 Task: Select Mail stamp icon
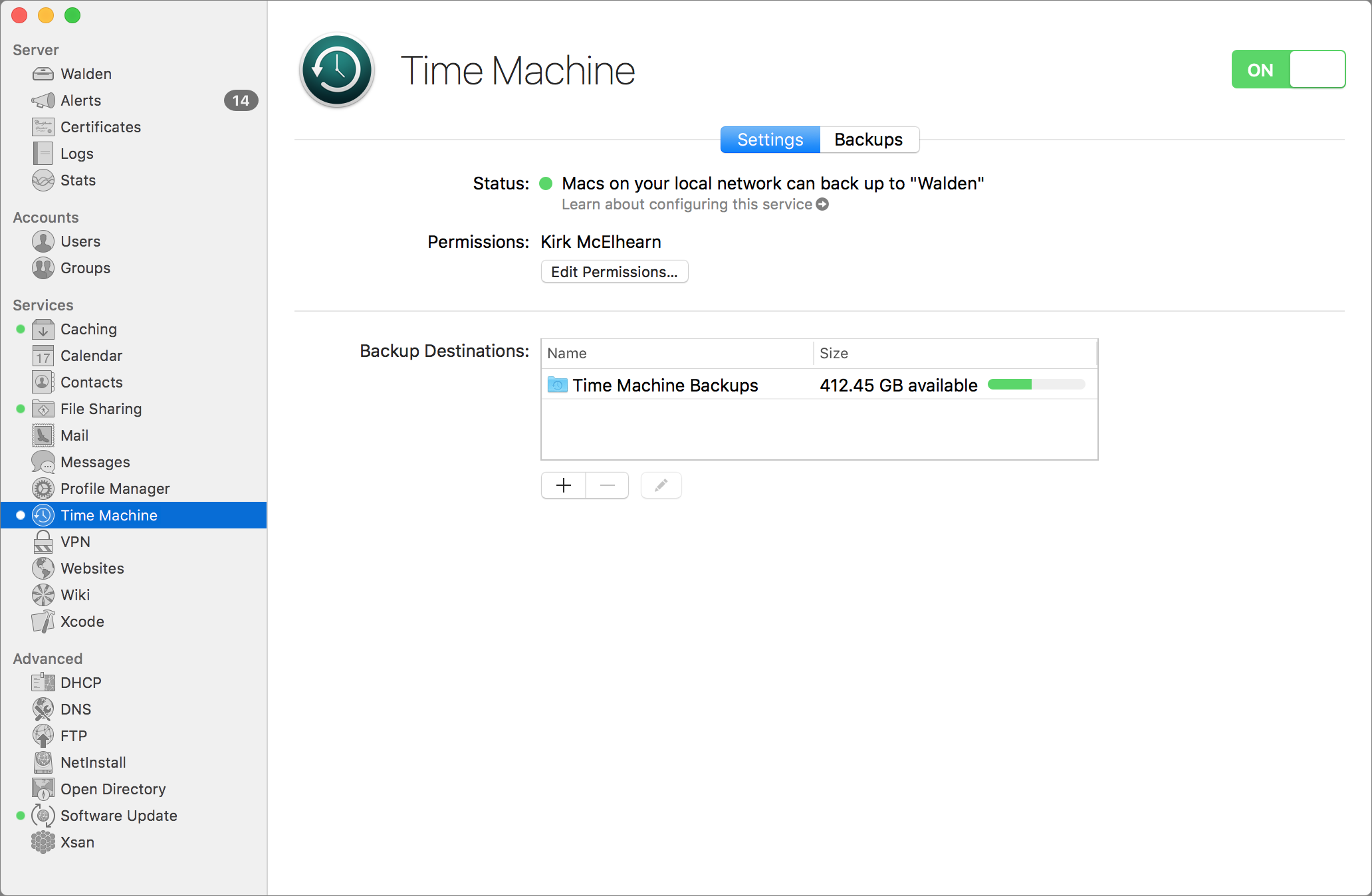pyautogui.click(x=43, y=435)
